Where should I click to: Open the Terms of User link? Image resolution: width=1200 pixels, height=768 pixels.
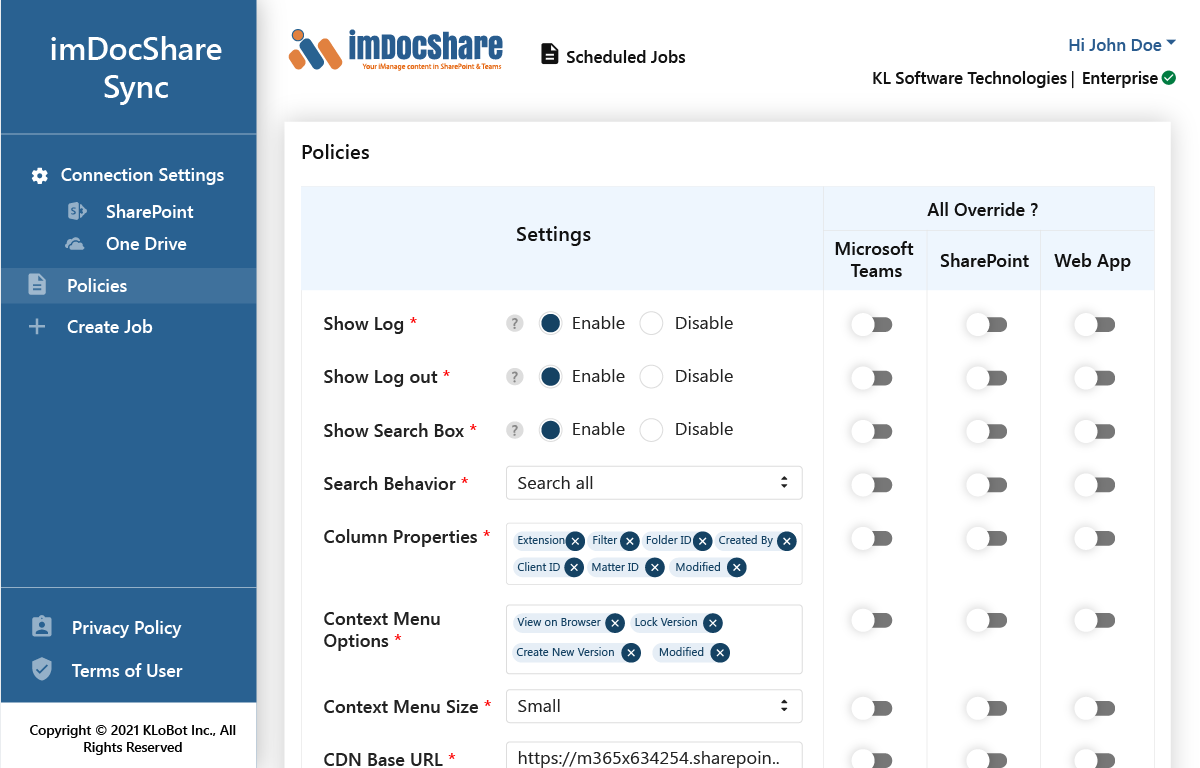127,671
